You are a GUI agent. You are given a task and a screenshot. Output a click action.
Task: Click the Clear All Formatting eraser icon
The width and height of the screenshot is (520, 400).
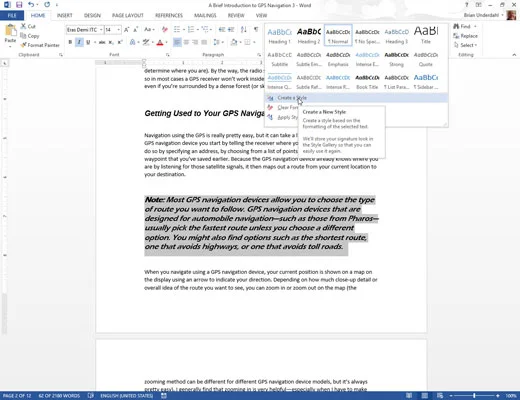click(164, 30)
